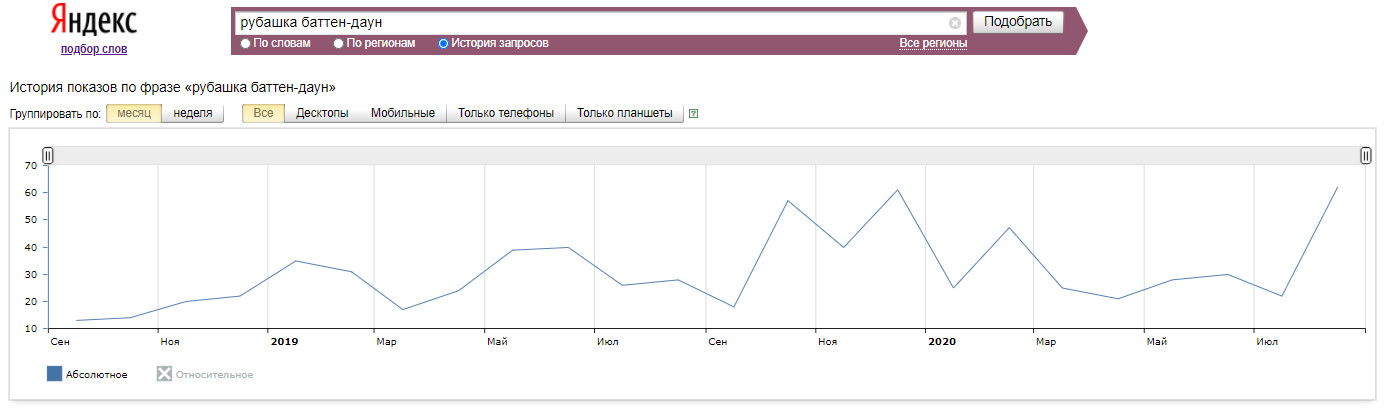Click the left range slider handle
The width and height of the screenshot is (1390, 420).
coord(48,155)
